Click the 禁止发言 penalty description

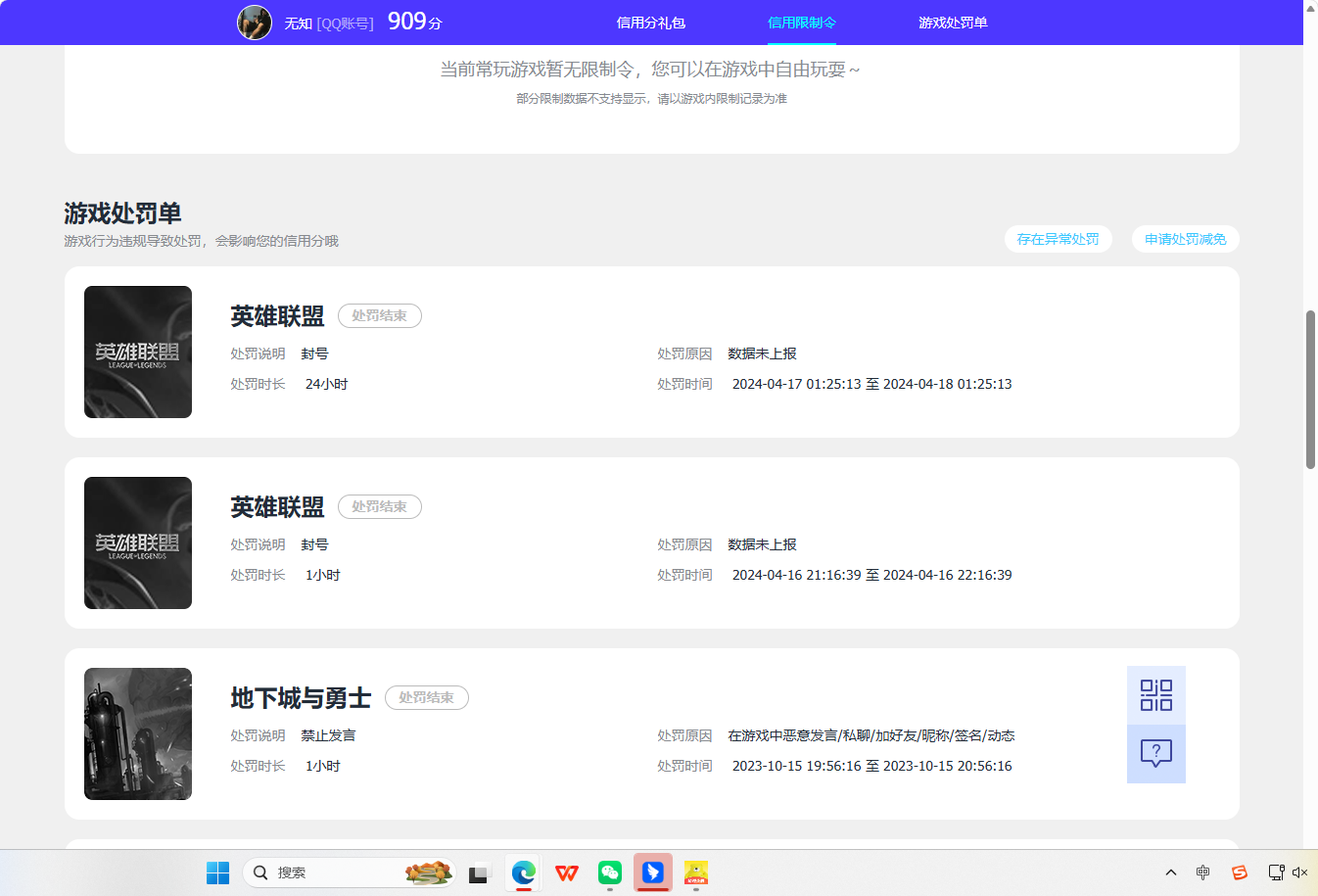click(328, 735)
